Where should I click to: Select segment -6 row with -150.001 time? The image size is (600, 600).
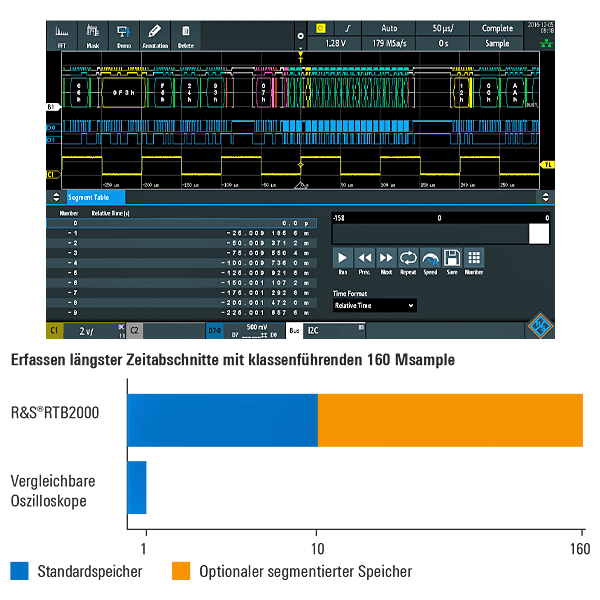click(182, 283)
